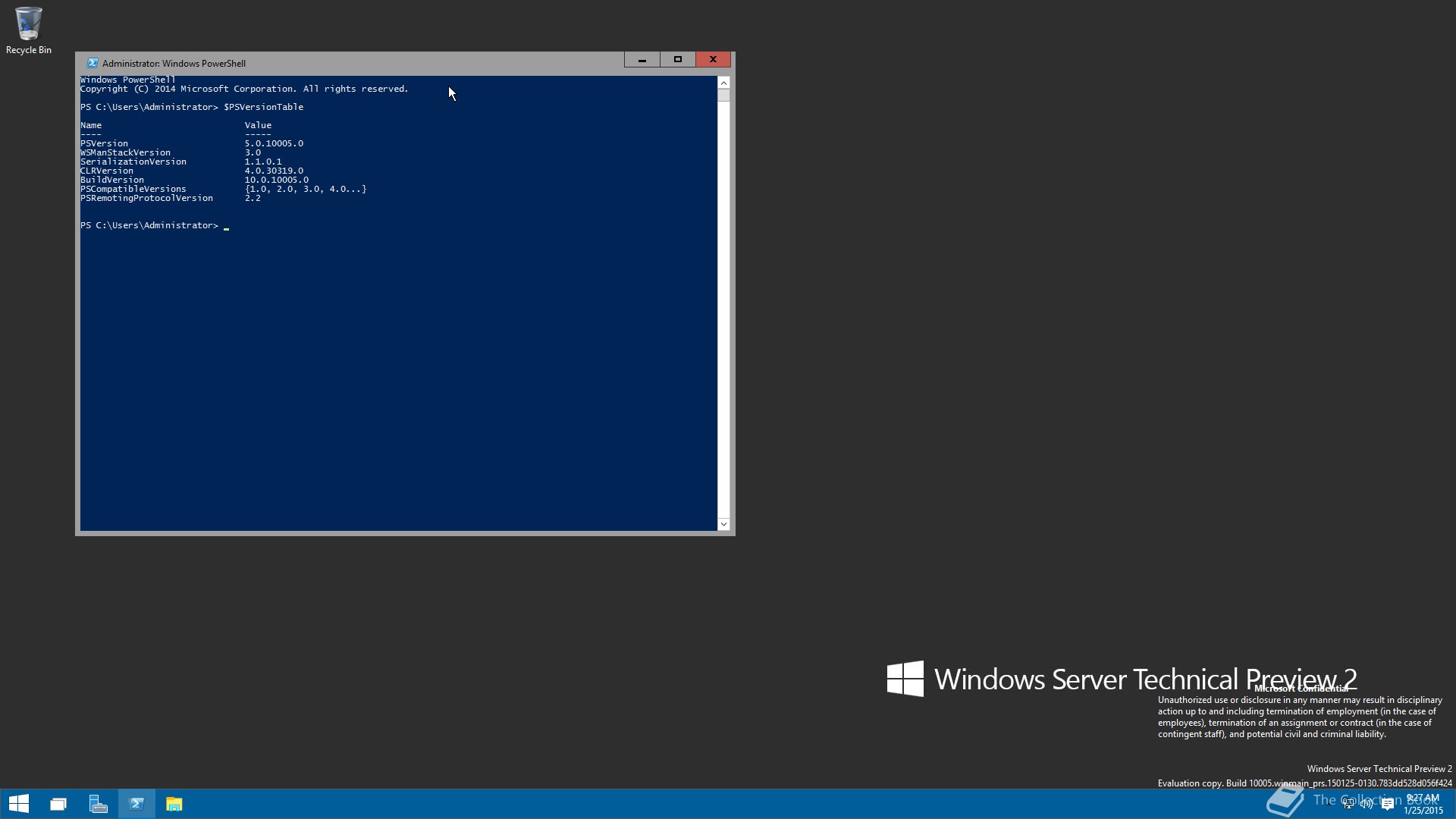Viewport: 1456px width, 819px height.
Task: Click the PSRemotingProtocolVersion row name
Action: [x=146, y=198]
